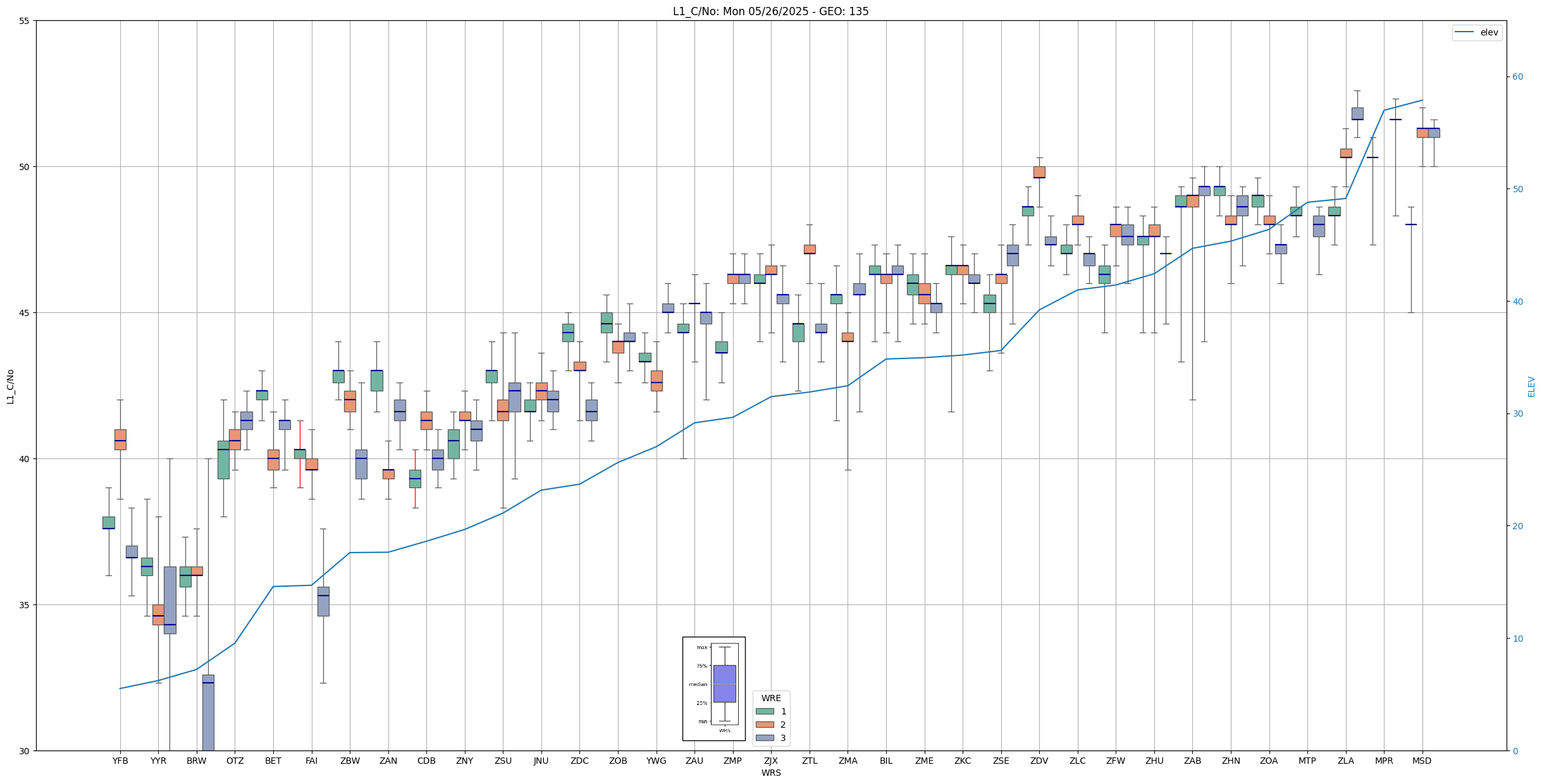Click the boxplot key inset diagram
The width and height of the screenshot is (1542, 784).
pyautogui.click(x=713, y=689)
